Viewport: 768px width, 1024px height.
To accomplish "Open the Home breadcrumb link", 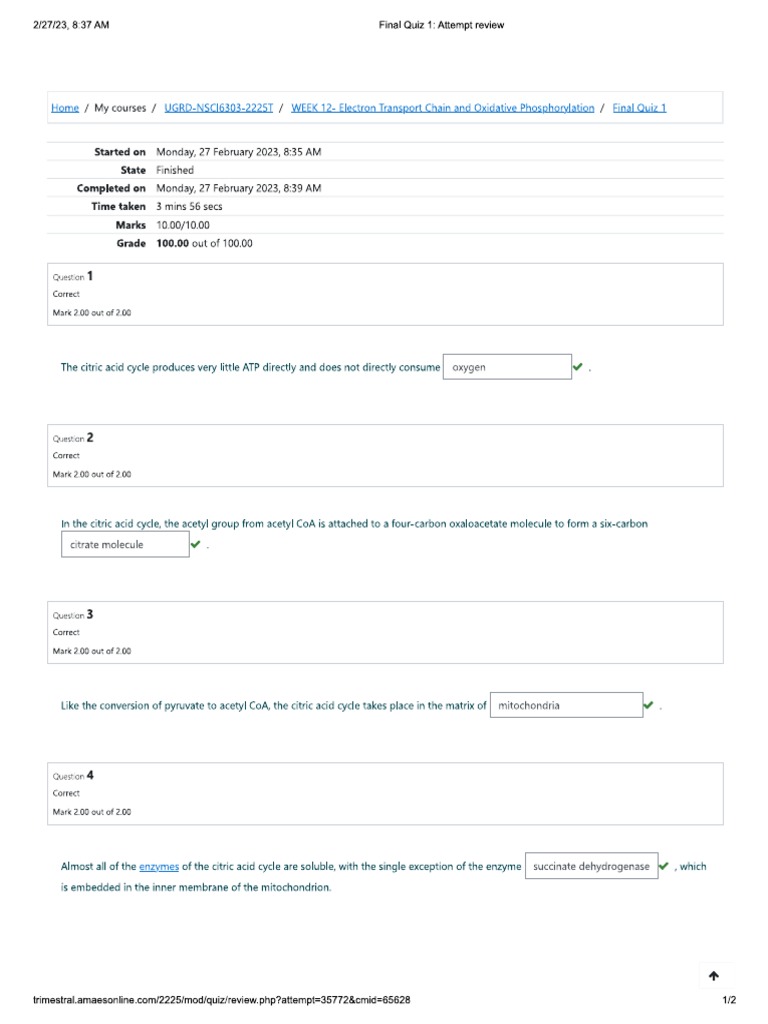I will pos(65,108).
